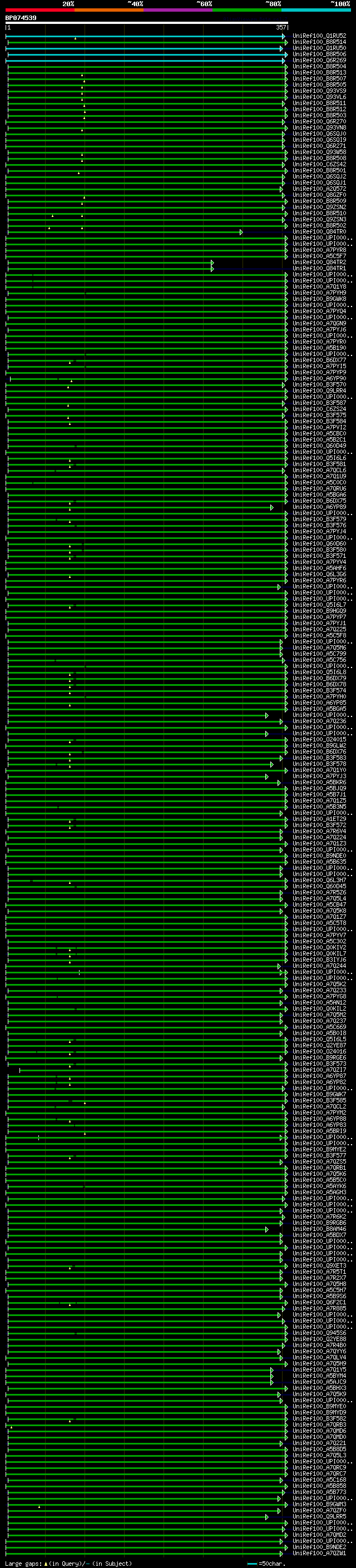
Task: Click the red 20% identity legend segment
Action: (40, 11)
